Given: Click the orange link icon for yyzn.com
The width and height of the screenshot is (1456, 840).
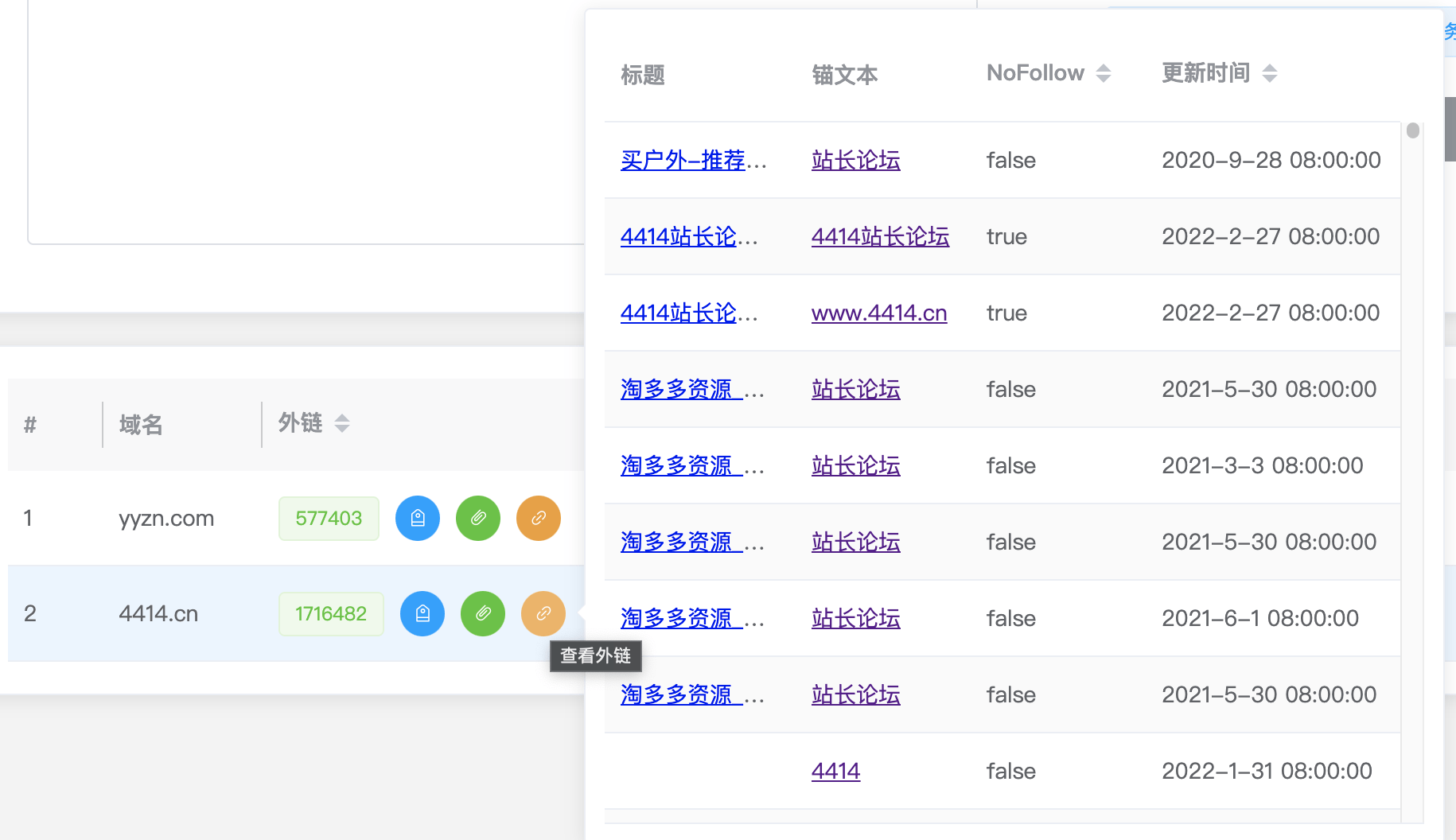Looking at the screenshot, I should tap(539, 519).
